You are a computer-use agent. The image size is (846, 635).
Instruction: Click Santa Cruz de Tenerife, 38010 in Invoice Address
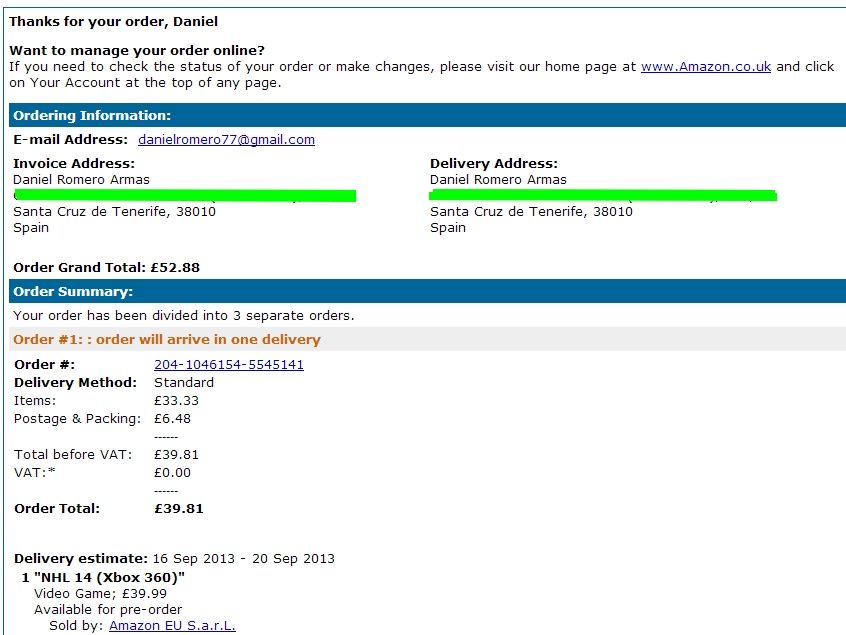(x=114, y=211)
